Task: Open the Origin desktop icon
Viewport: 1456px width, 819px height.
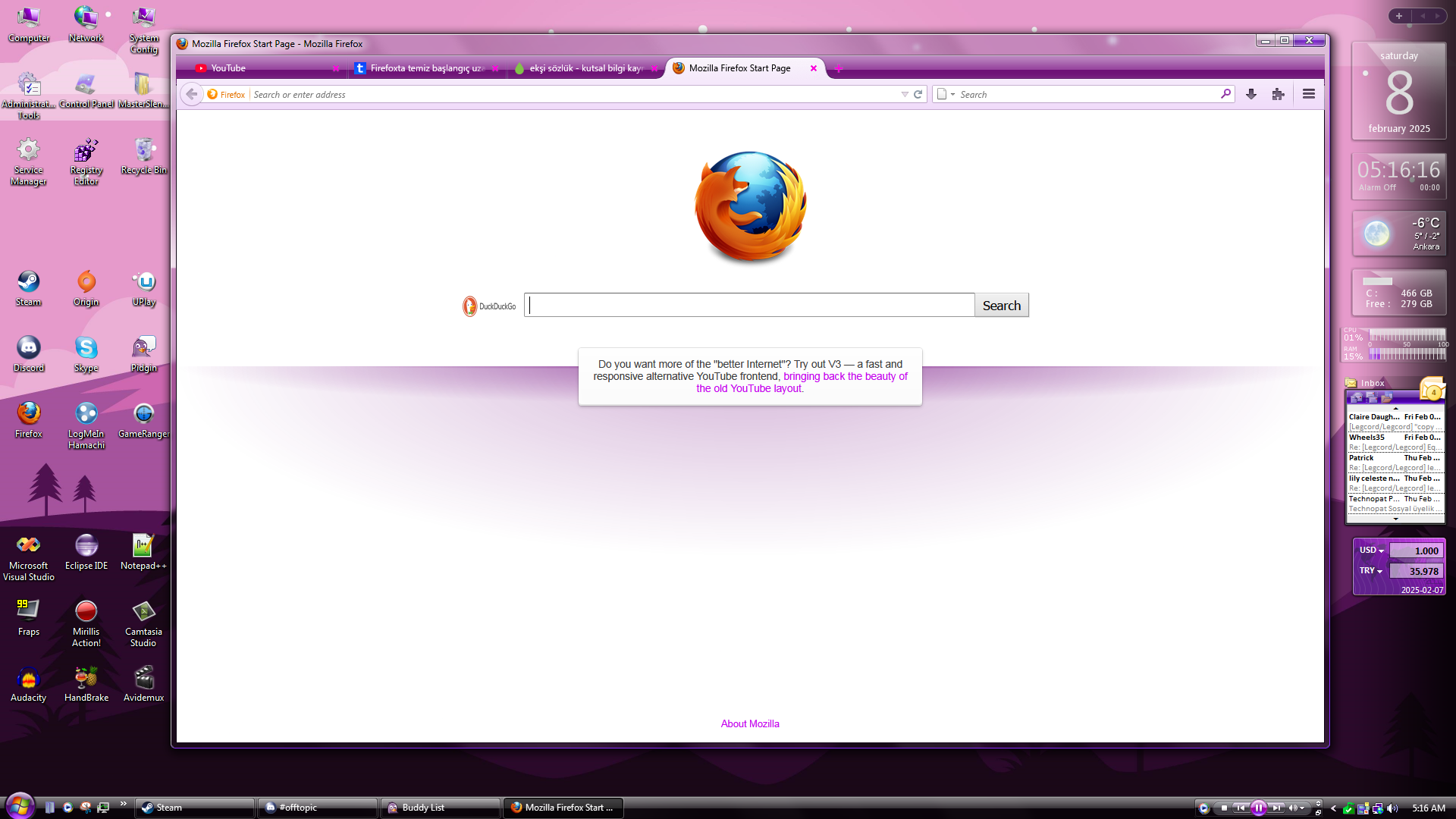Action: coord(86,289)
